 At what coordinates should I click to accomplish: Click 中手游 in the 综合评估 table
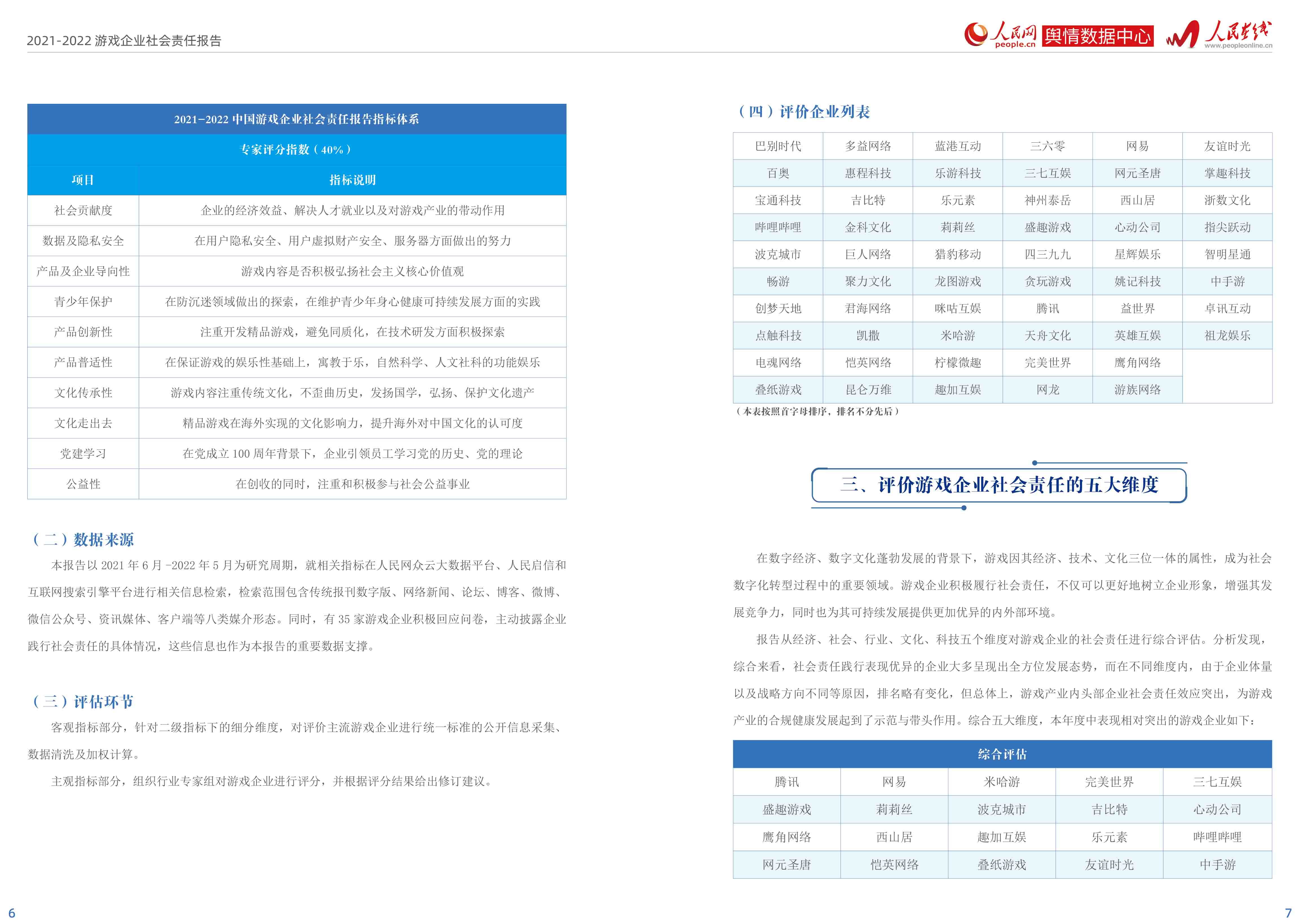tap(1217, 865)
